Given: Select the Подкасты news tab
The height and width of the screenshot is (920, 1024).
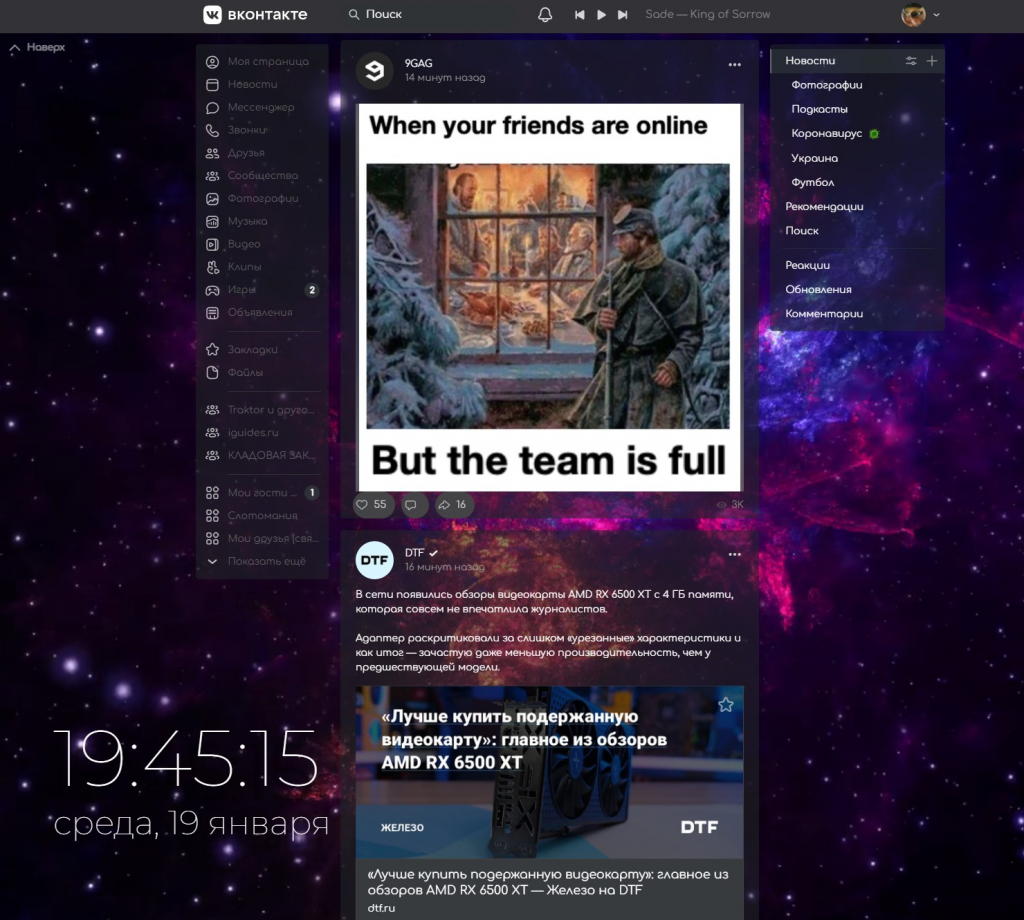Looking at the screenshot, I should click(x=820, y=109).
